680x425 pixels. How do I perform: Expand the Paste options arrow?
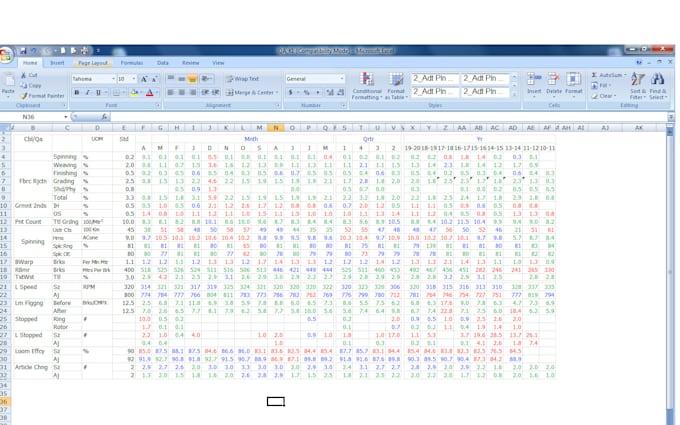pos(8,96)
